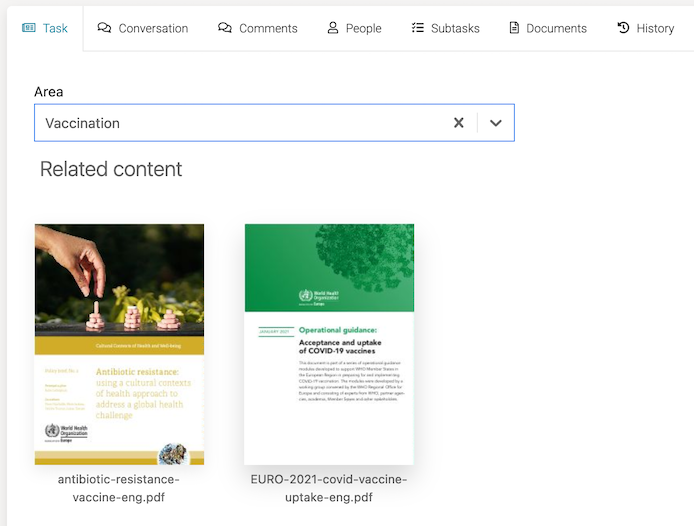Open the History tab
This screenshot has height=526, width=694.
point(646,28)
